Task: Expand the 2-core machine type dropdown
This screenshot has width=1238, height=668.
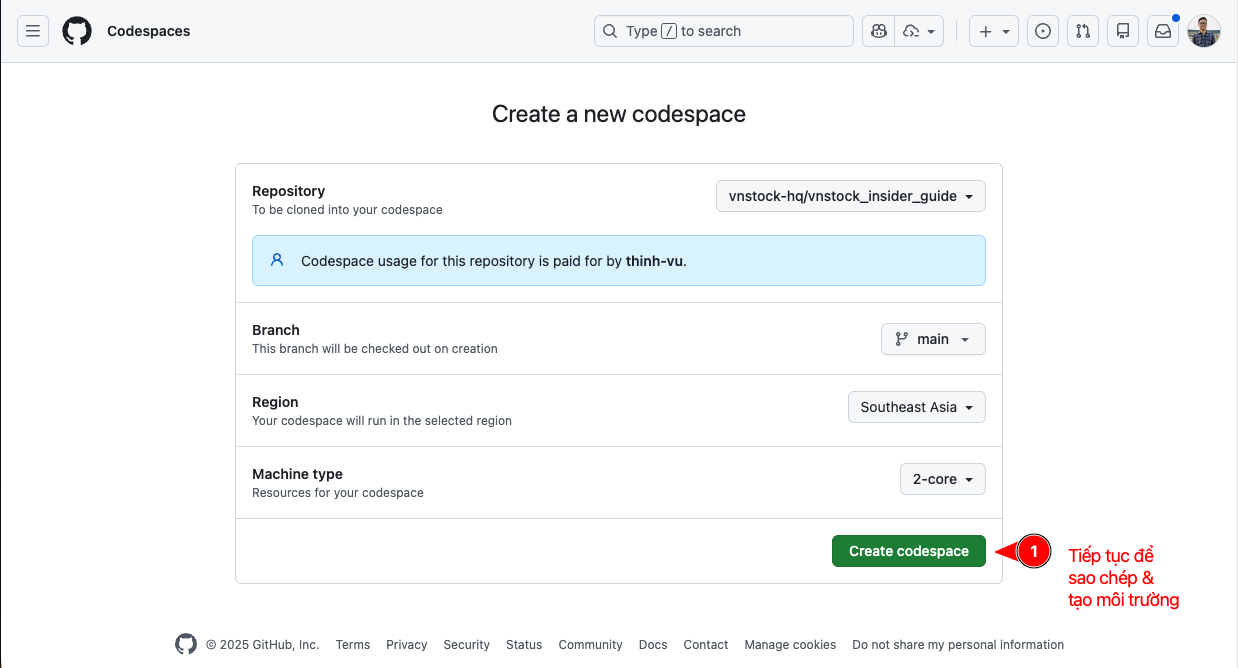Action: (942, 479)
